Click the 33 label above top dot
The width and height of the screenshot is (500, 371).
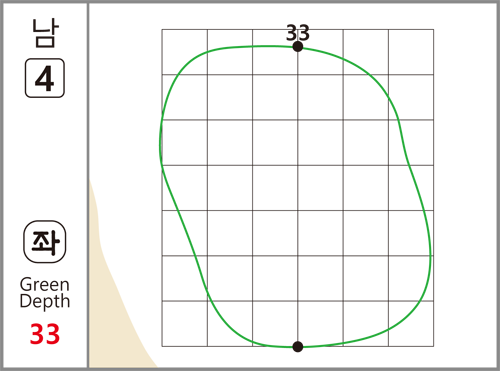(x=298, y=33)
